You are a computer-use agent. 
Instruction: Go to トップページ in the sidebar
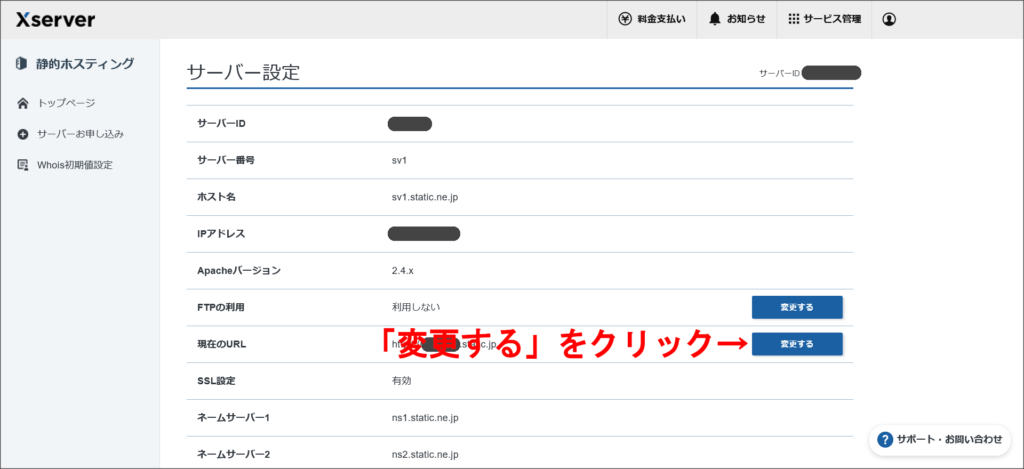click(x=66, y=103)
